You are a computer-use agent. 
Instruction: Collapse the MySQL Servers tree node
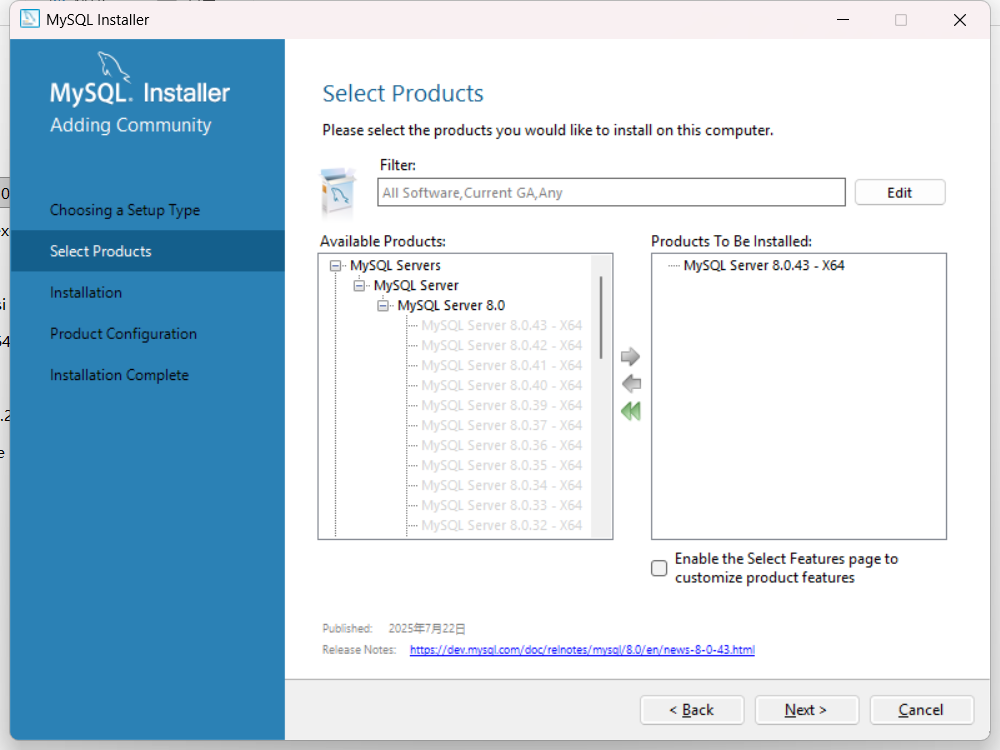tap(335, 265)
